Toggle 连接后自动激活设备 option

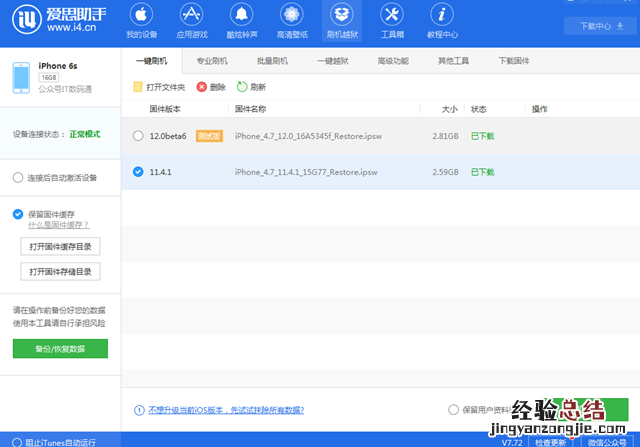[x=18, y=178]
